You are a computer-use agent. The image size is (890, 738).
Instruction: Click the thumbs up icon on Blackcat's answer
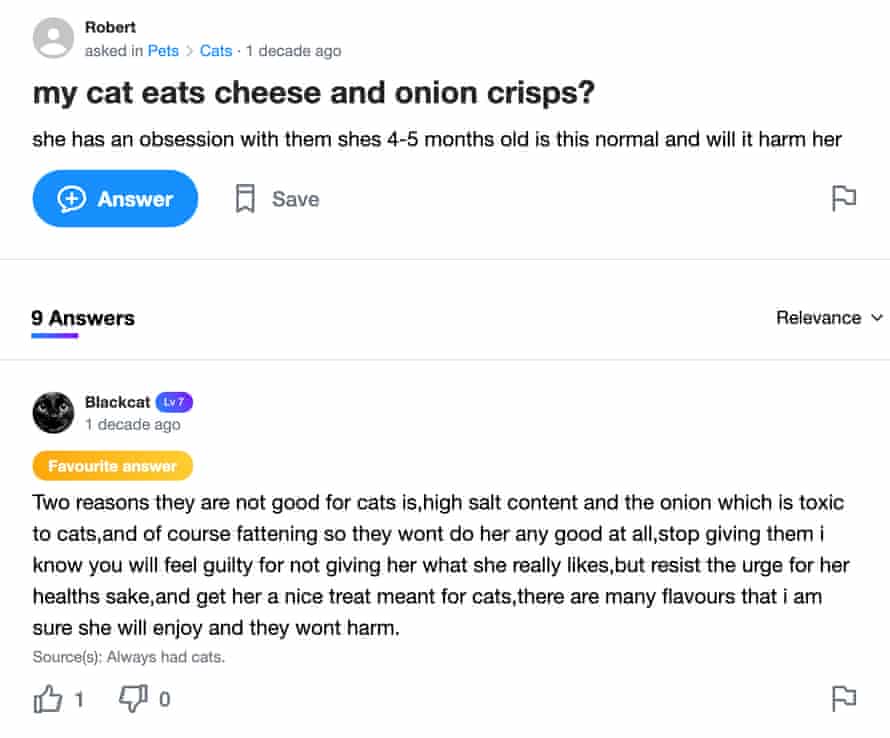pos(48,699)
